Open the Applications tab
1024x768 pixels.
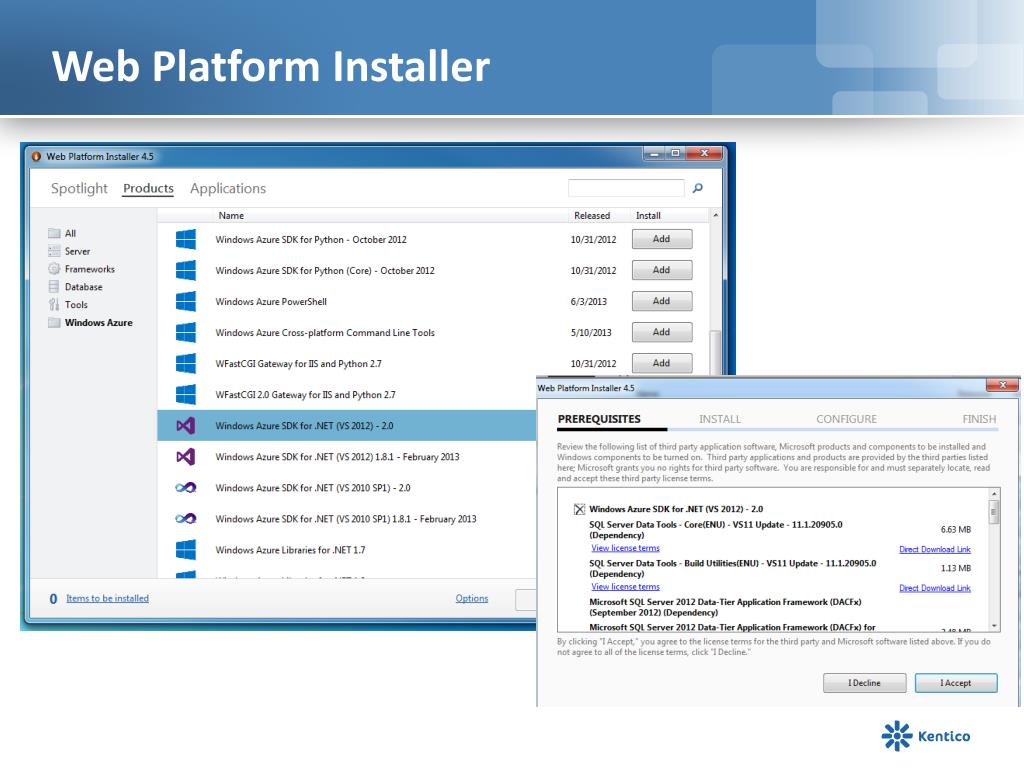[x=228, y=188]
